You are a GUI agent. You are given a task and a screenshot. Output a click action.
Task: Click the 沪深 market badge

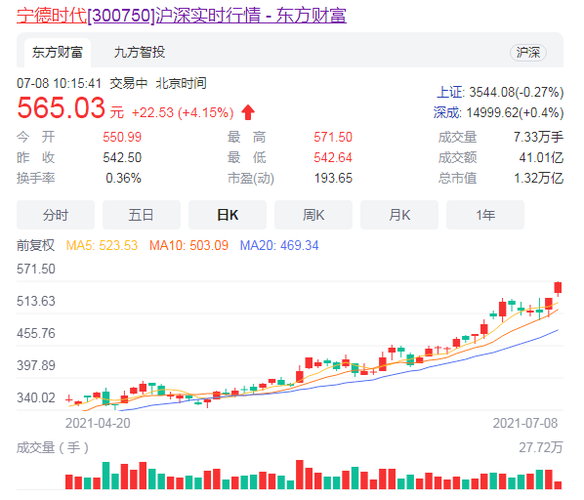pos(528,53)
